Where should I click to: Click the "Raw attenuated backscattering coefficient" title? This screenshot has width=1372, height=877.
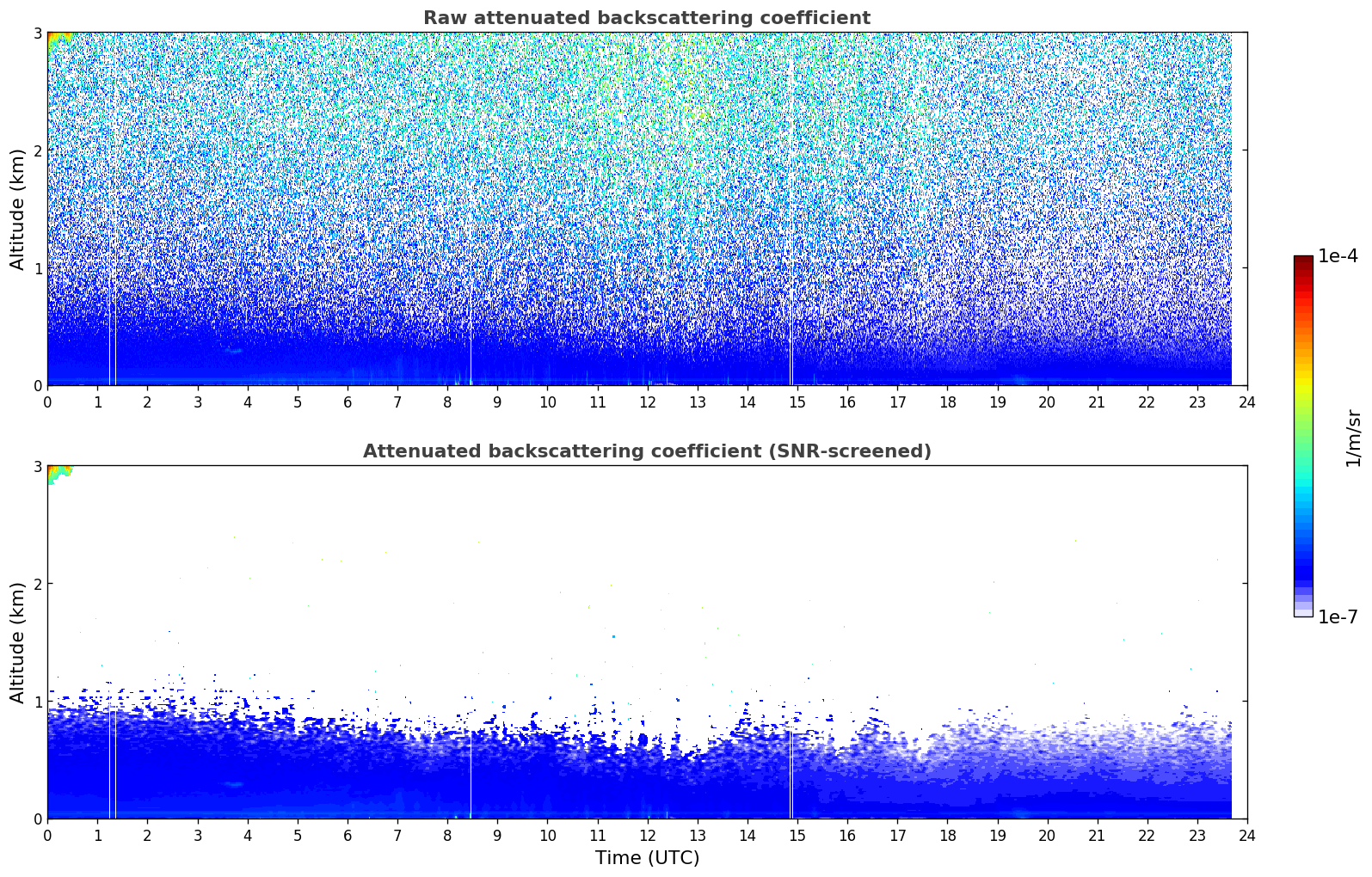pyautogui.click(x=647, y=18)
